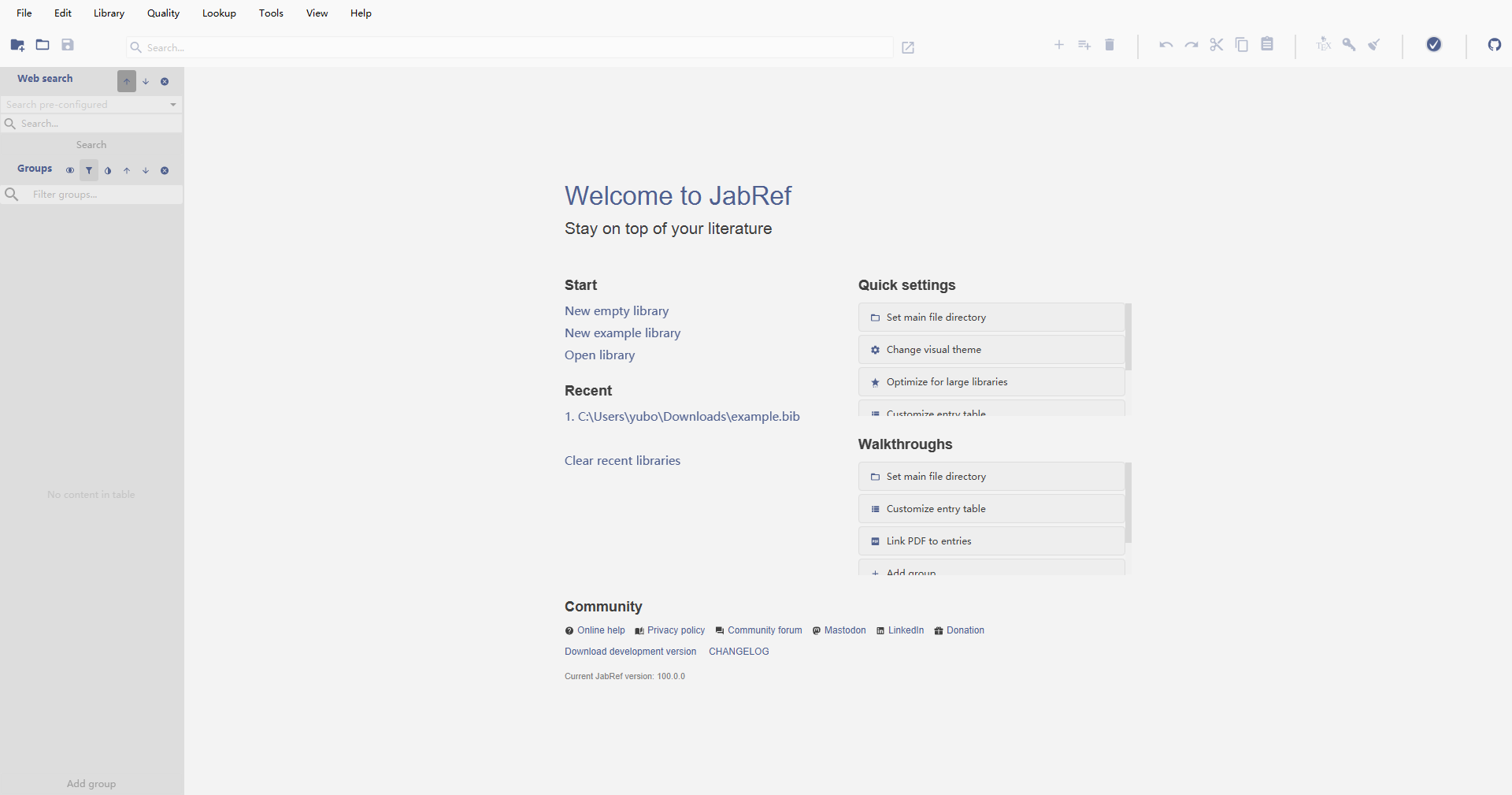This screenshot has height=795, width=1512.
Task: Open the Quality menu
Action: (x=164, y=13)
